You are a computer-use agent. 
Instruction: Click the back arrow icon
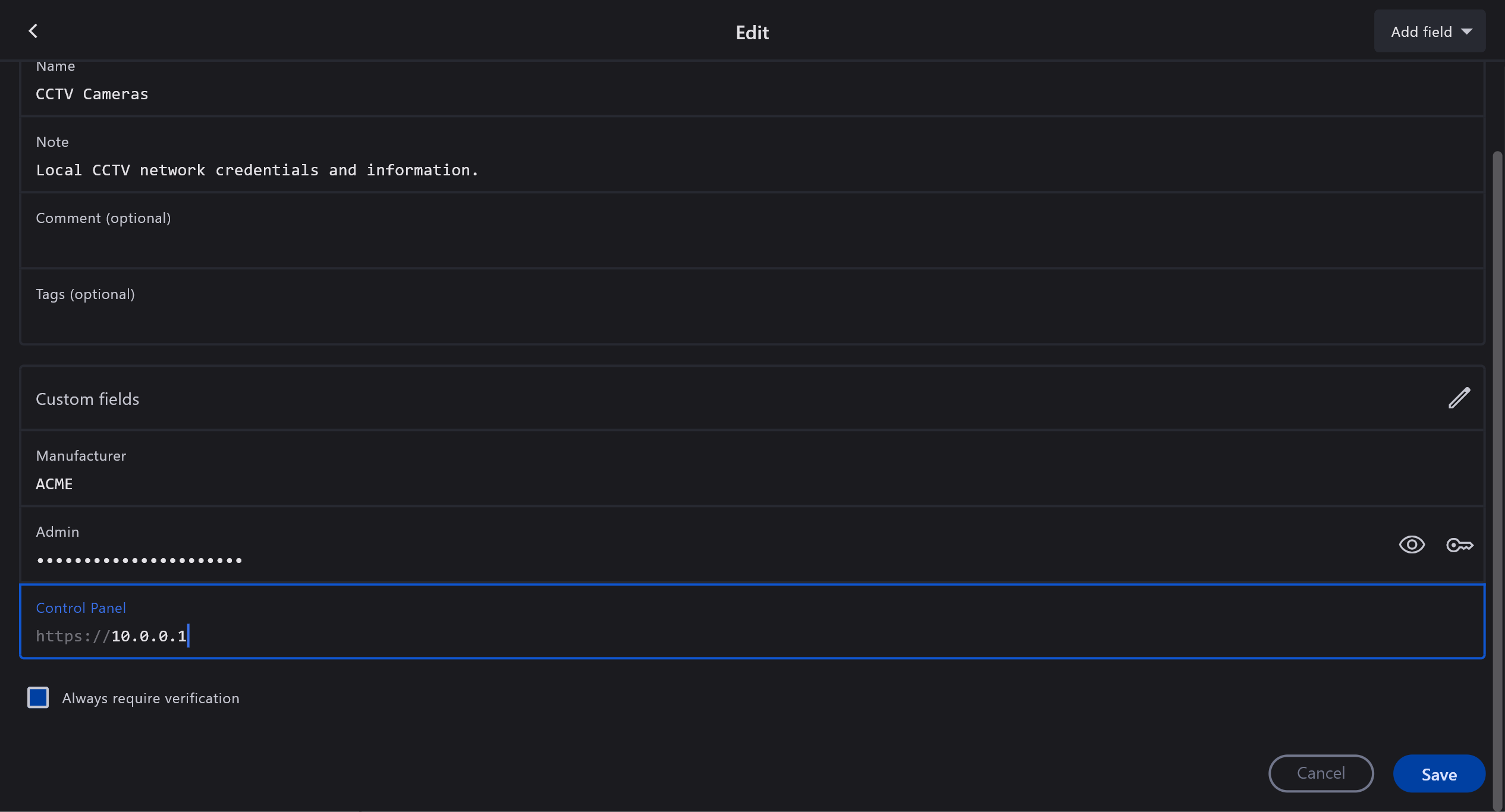33,31
